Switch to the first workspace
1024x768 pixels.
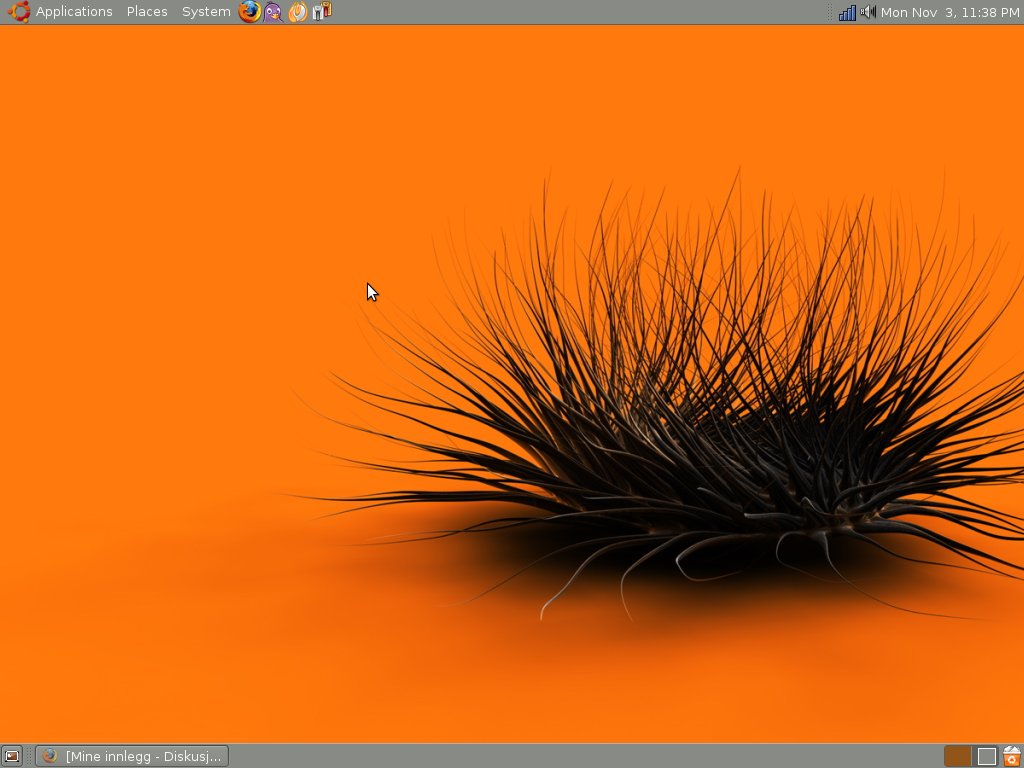pos(957,756)
